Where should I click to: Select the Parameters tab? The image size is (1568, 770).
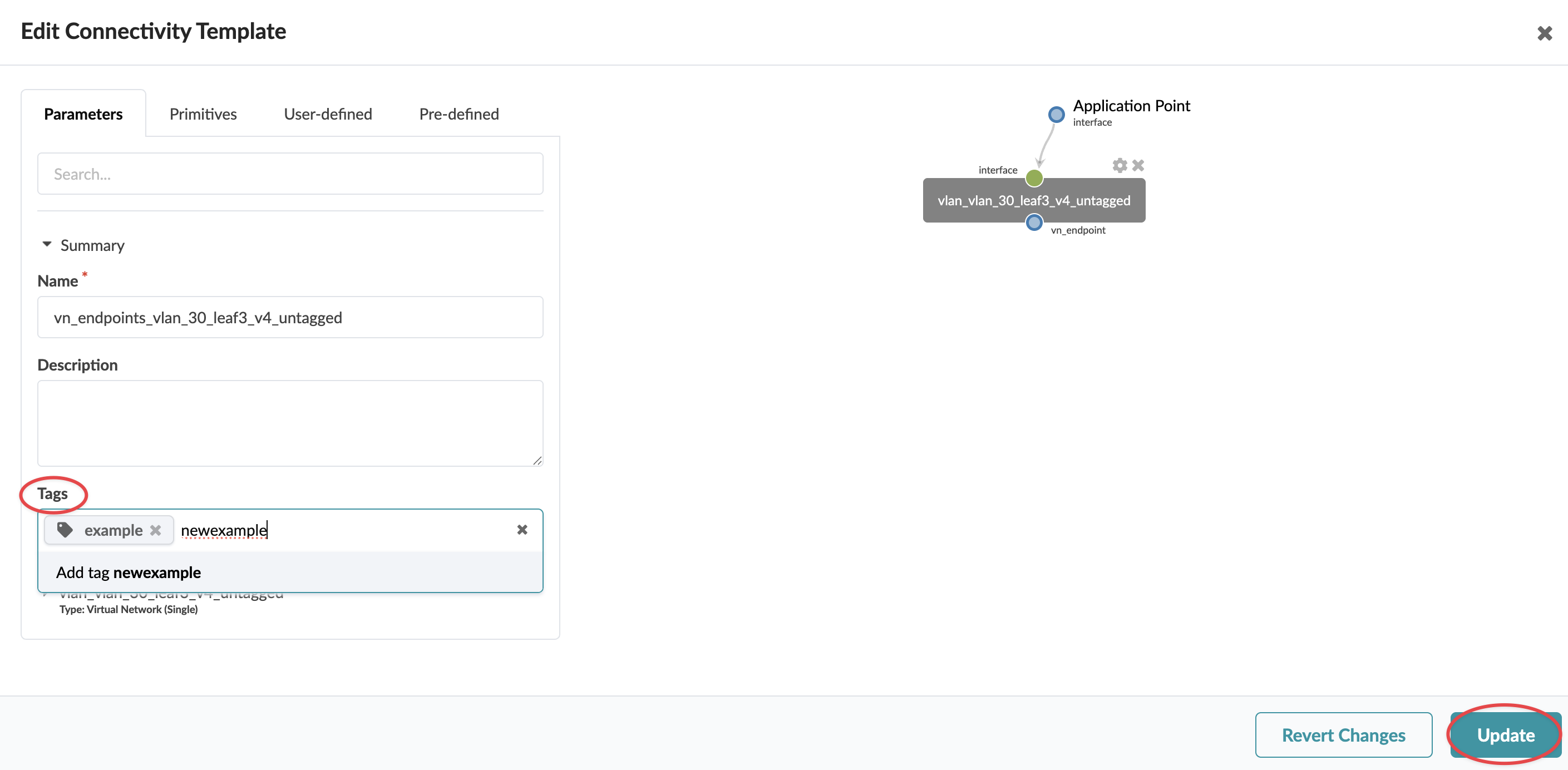tap(83, 114)
